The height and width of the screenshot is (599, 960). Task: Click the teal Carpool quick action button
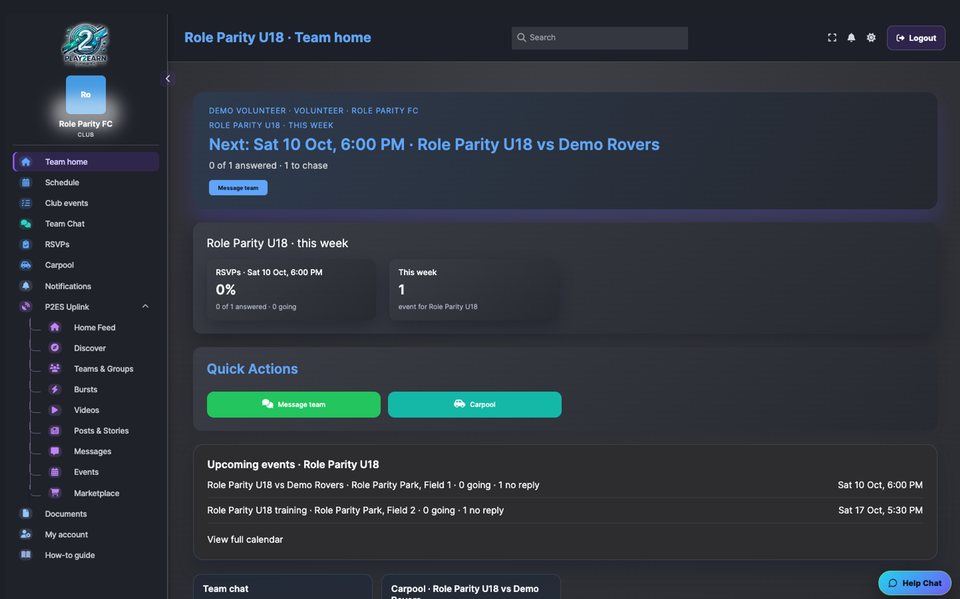tap(474, 405)
